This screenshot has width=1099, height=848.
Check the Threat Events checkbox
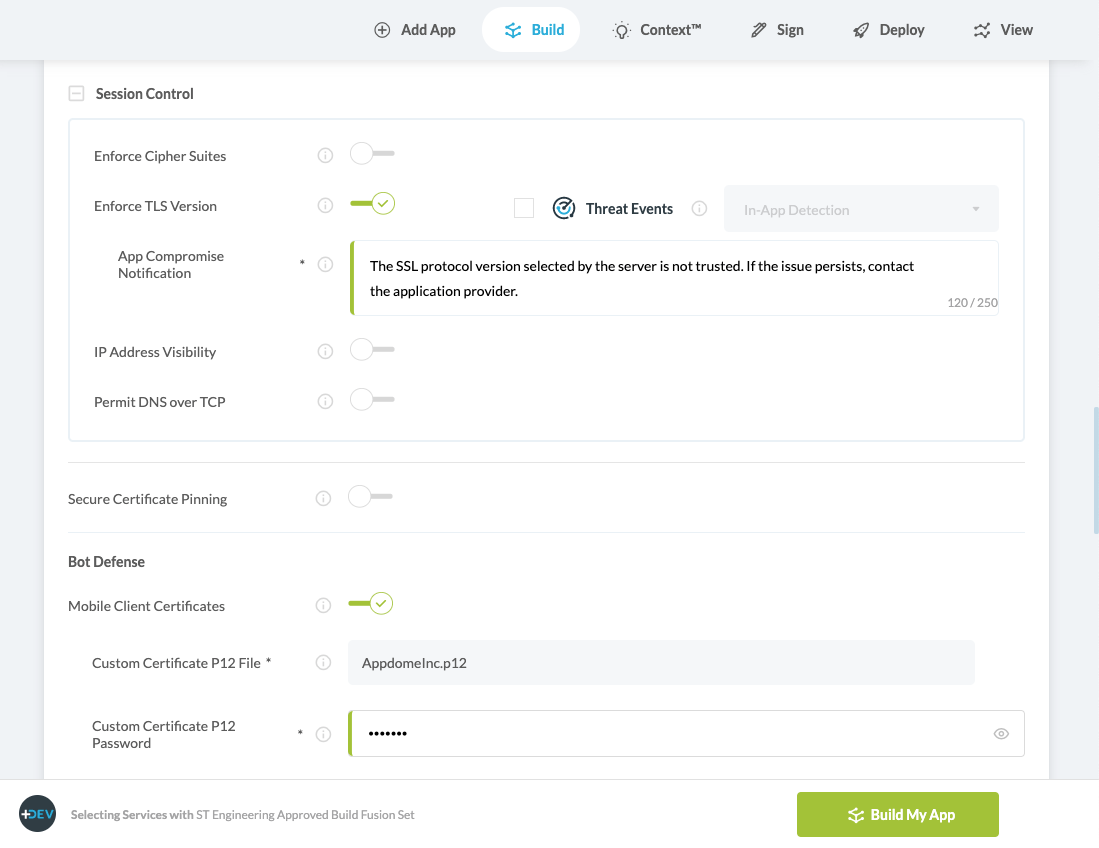(525, 208)
